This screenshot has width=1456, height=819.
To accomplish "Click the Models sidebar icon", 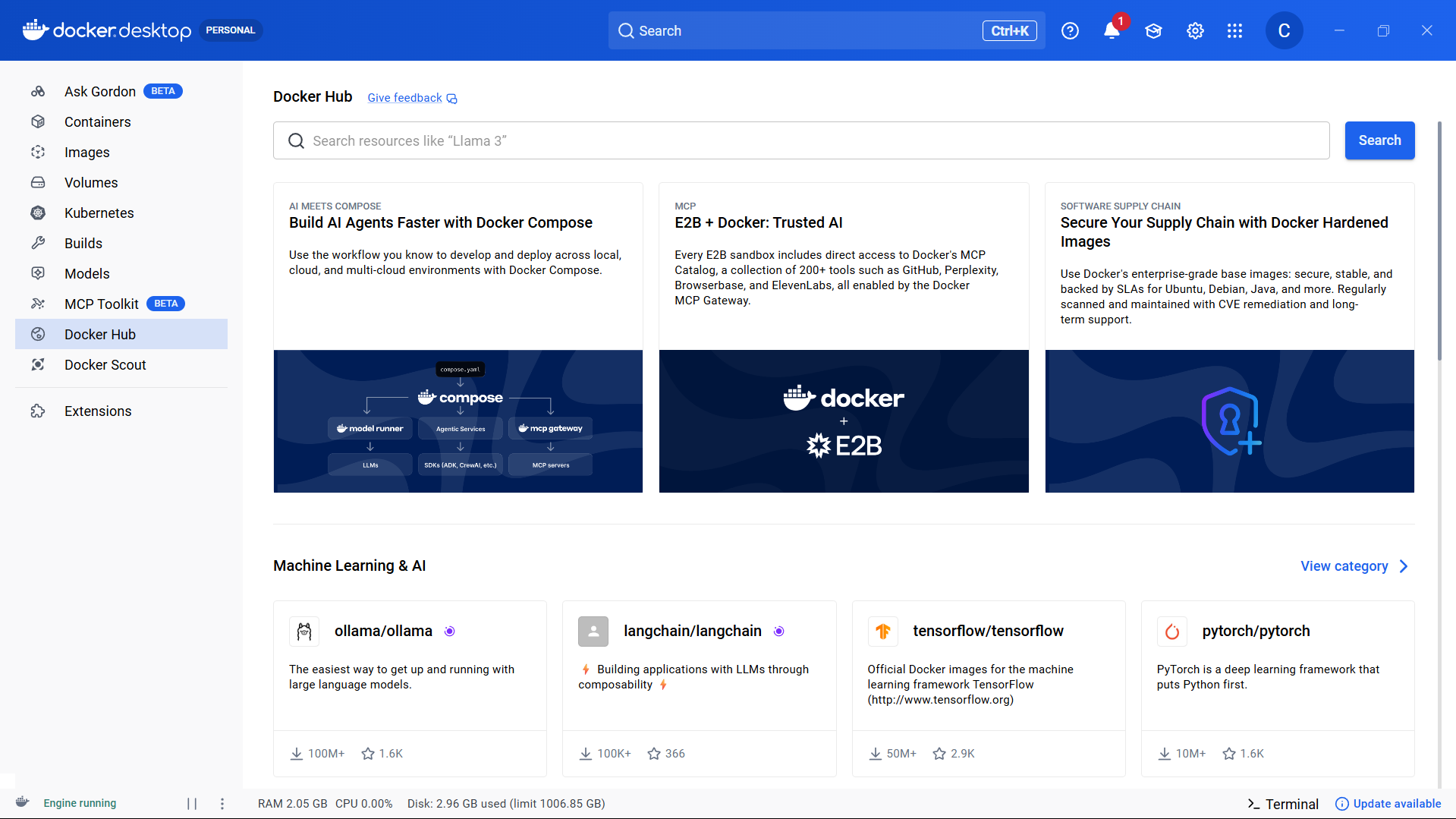I will click(38, 273).
